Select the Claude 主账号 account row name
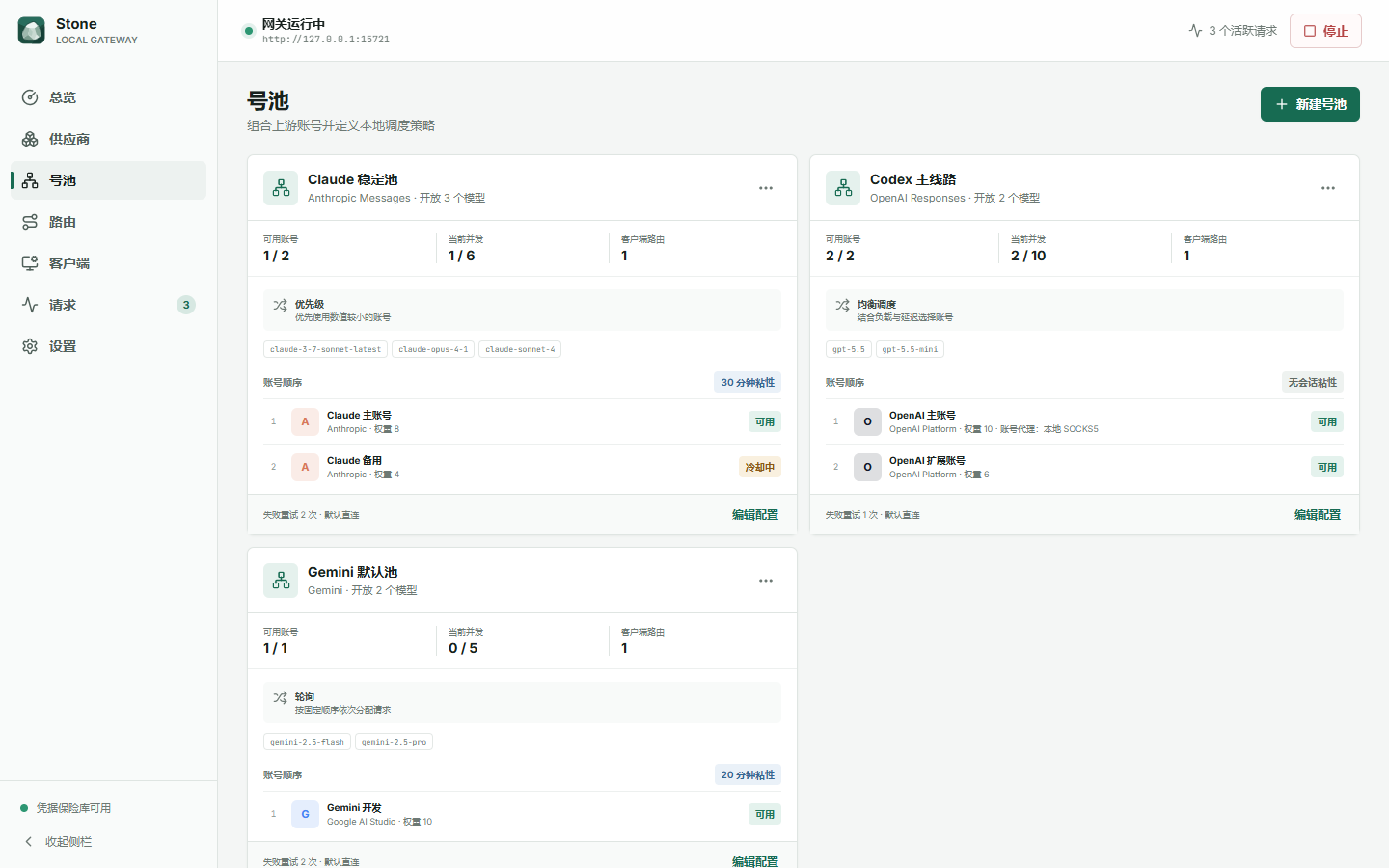This screenshot has height=868, width=1389. [x=359, y=416]
